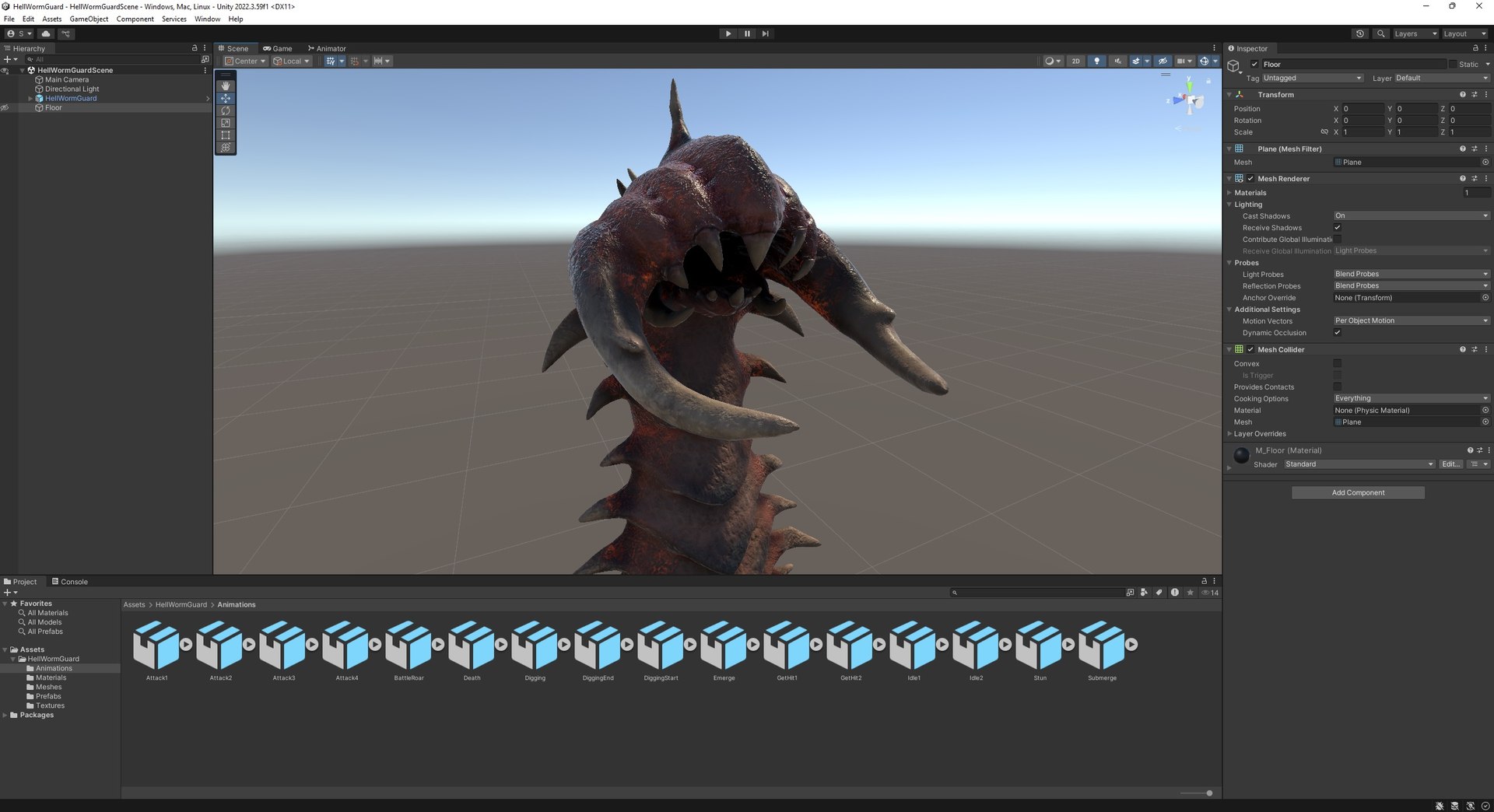This screenshot has height=812, width=1494.
Task: Toggle 2D view mode in Scene
Action: point(1075,61)
